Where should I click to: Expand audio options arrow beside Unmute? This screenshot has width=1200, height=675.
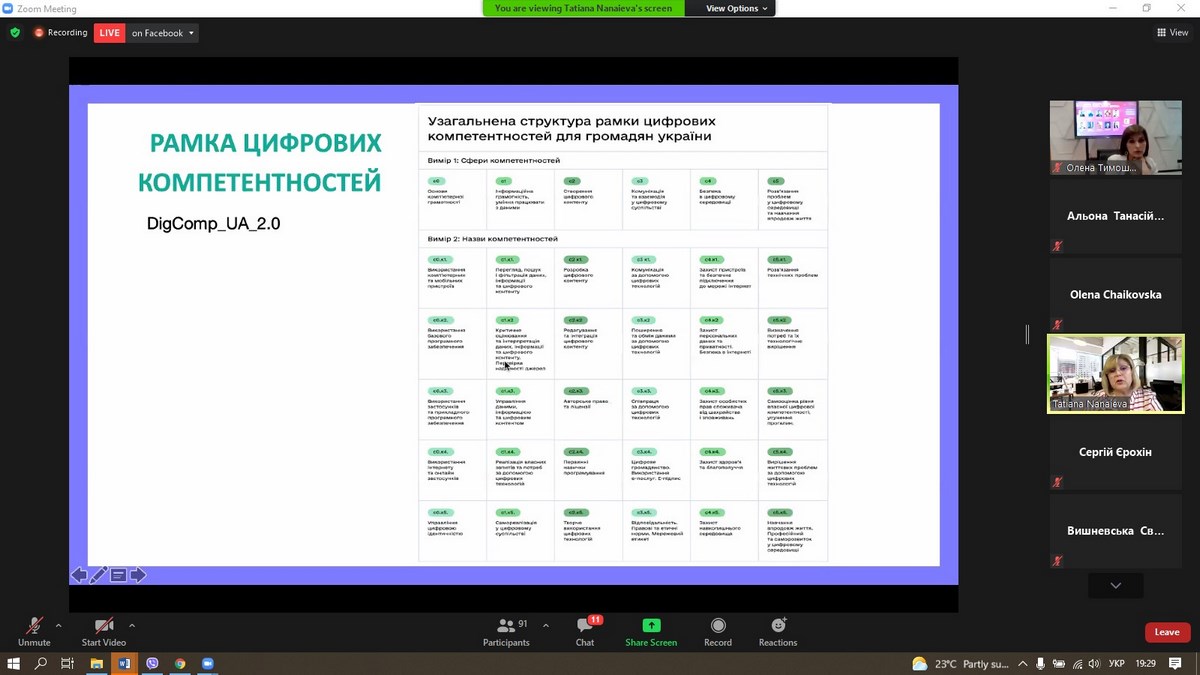(x=58, y=626)
